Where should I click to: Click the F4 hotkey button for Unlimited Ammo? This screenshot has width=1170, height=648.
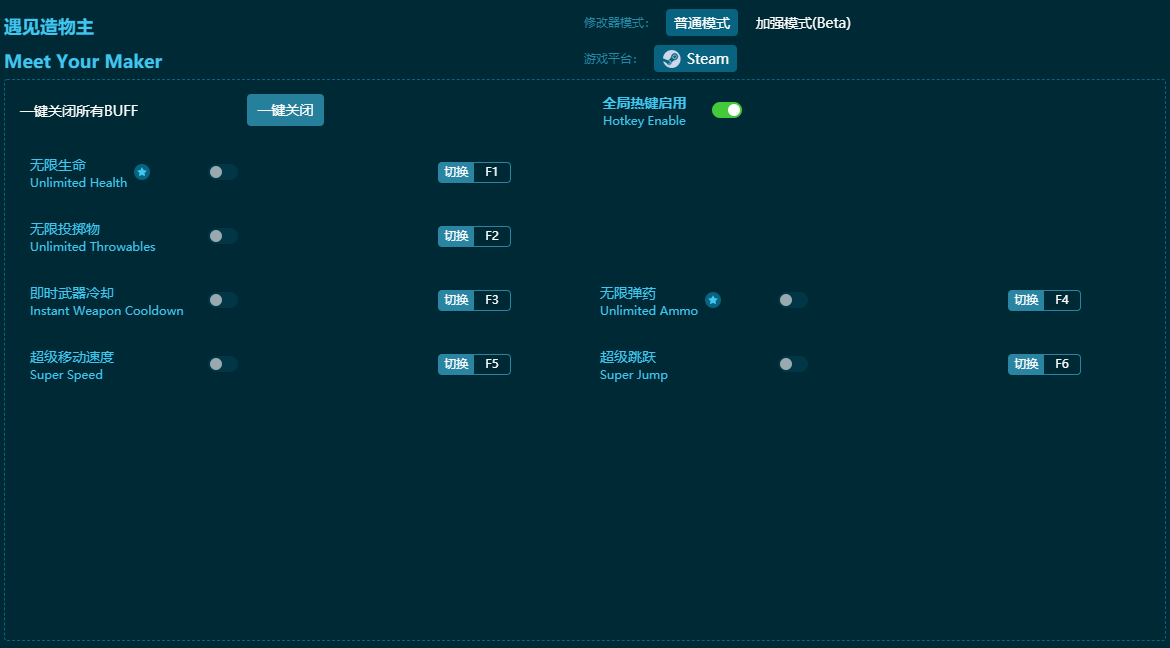1061,300
